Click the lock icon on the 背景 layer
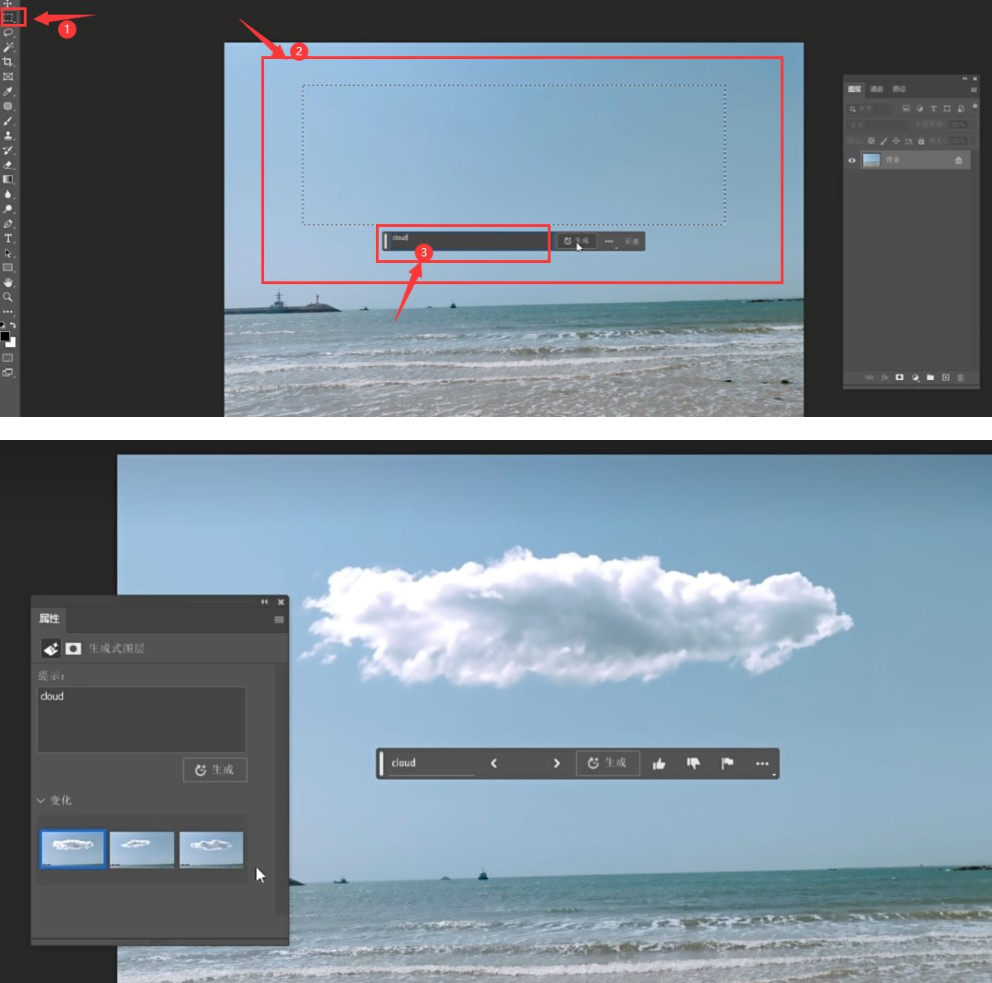 [959, 160]
